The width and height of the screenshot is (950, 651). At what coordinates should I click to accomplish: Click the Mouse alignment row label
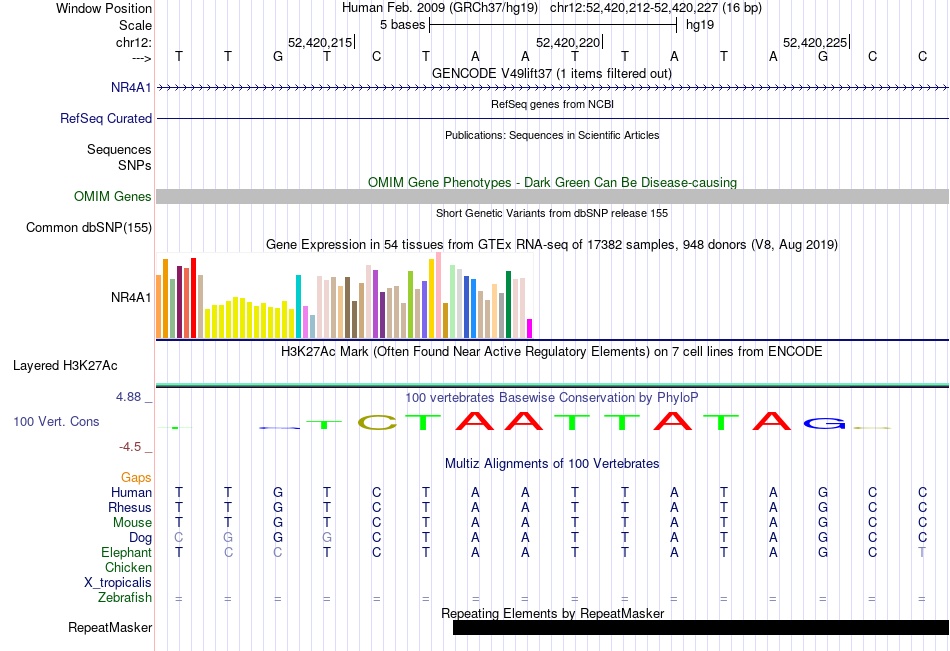[132, 522]
